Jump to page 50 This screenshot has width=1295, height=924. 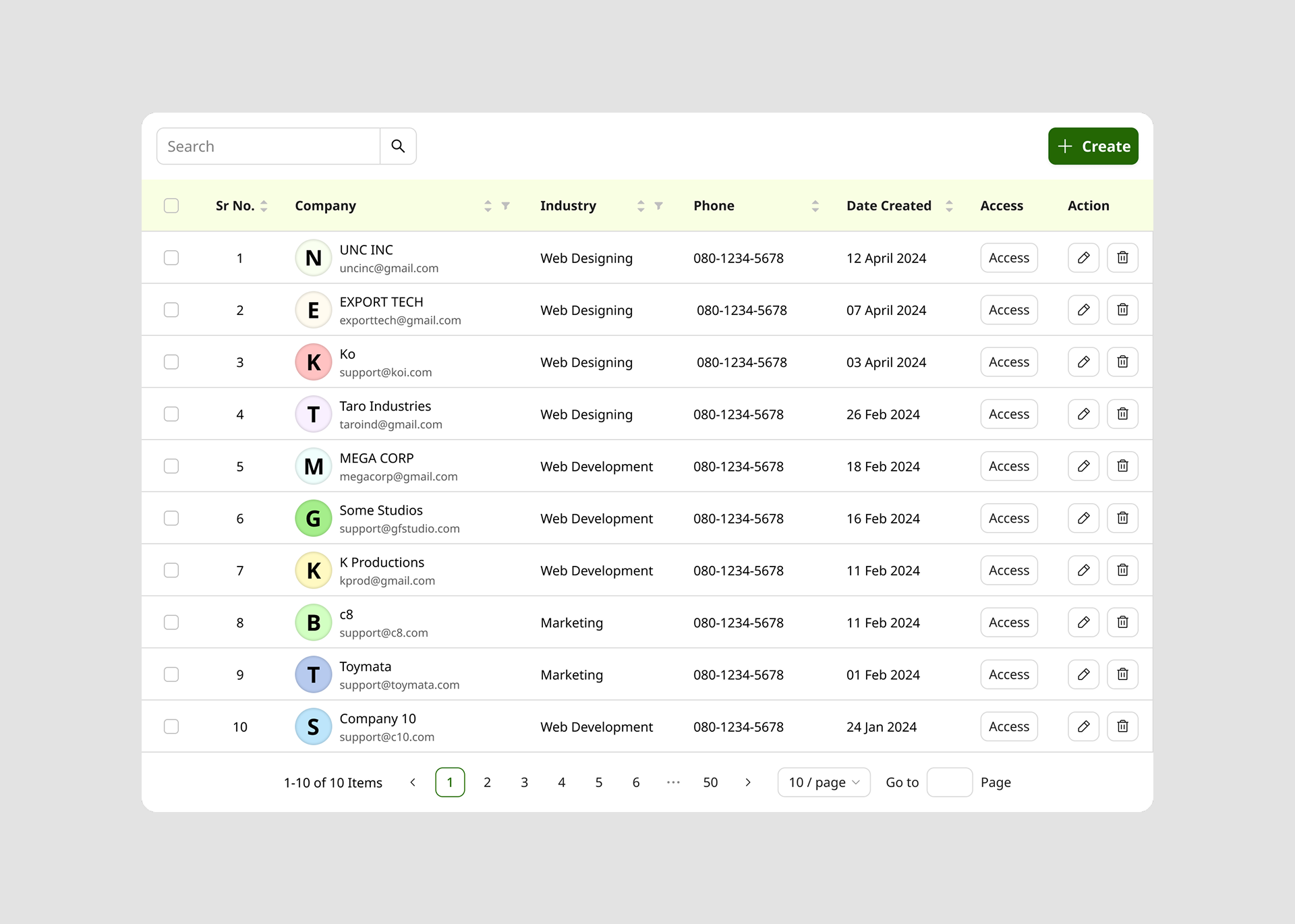(x=710, y=782)
